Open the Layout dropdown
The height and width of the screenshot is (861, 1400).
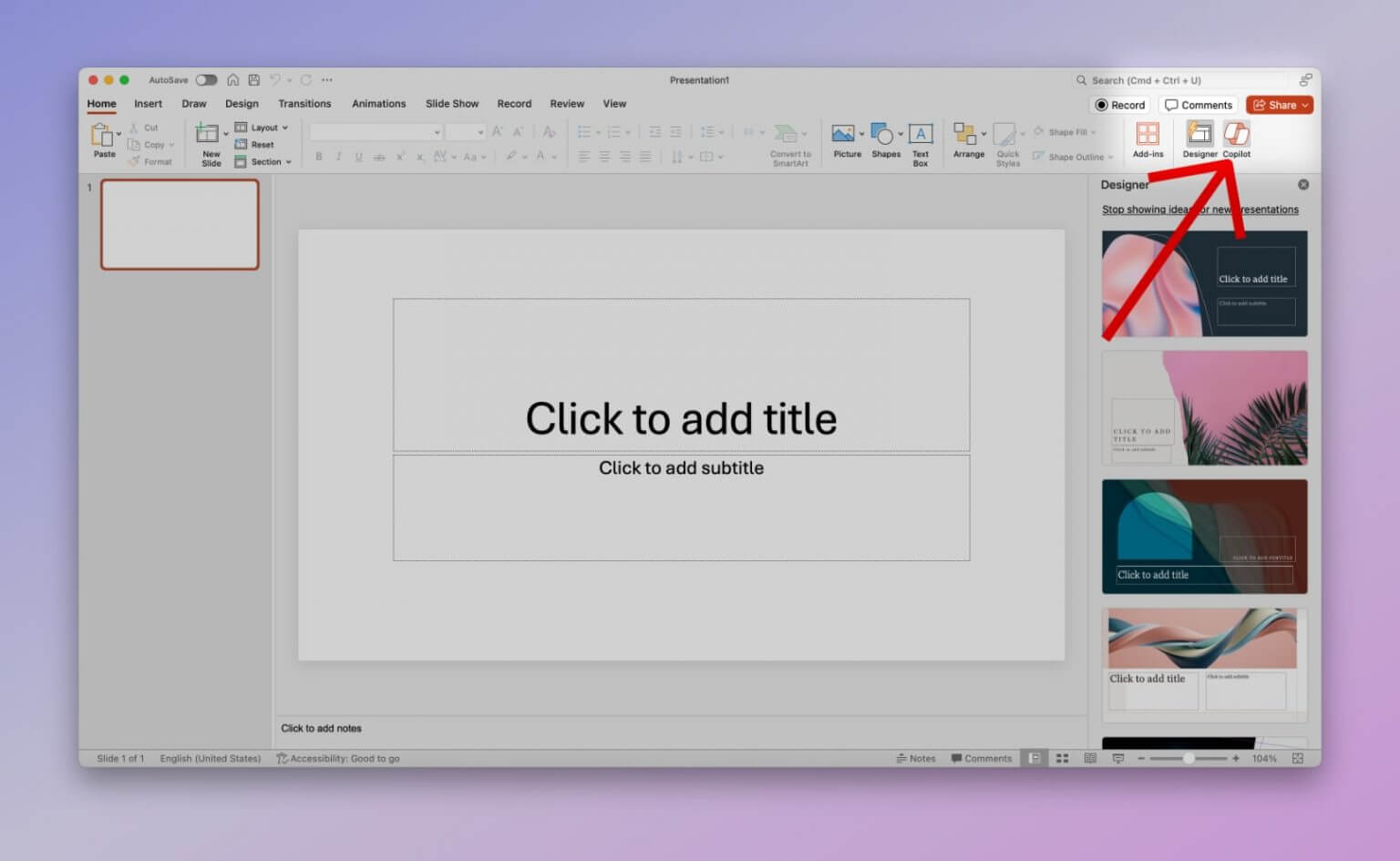(x=262, y=128)
